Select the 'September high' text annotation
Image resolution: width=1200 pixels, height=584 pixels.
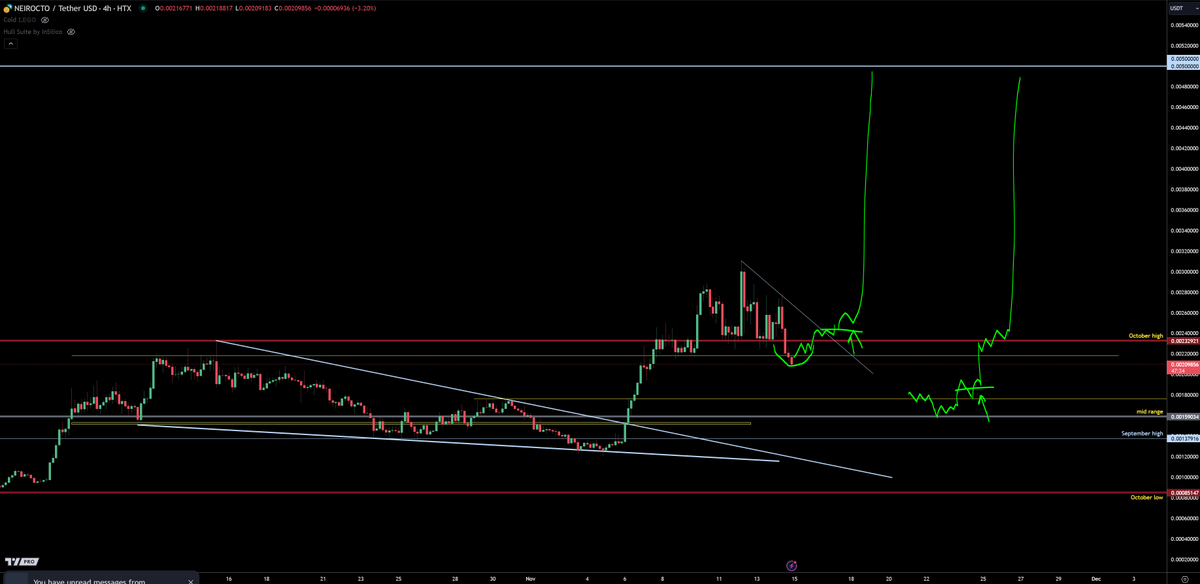pos(1143,433)
